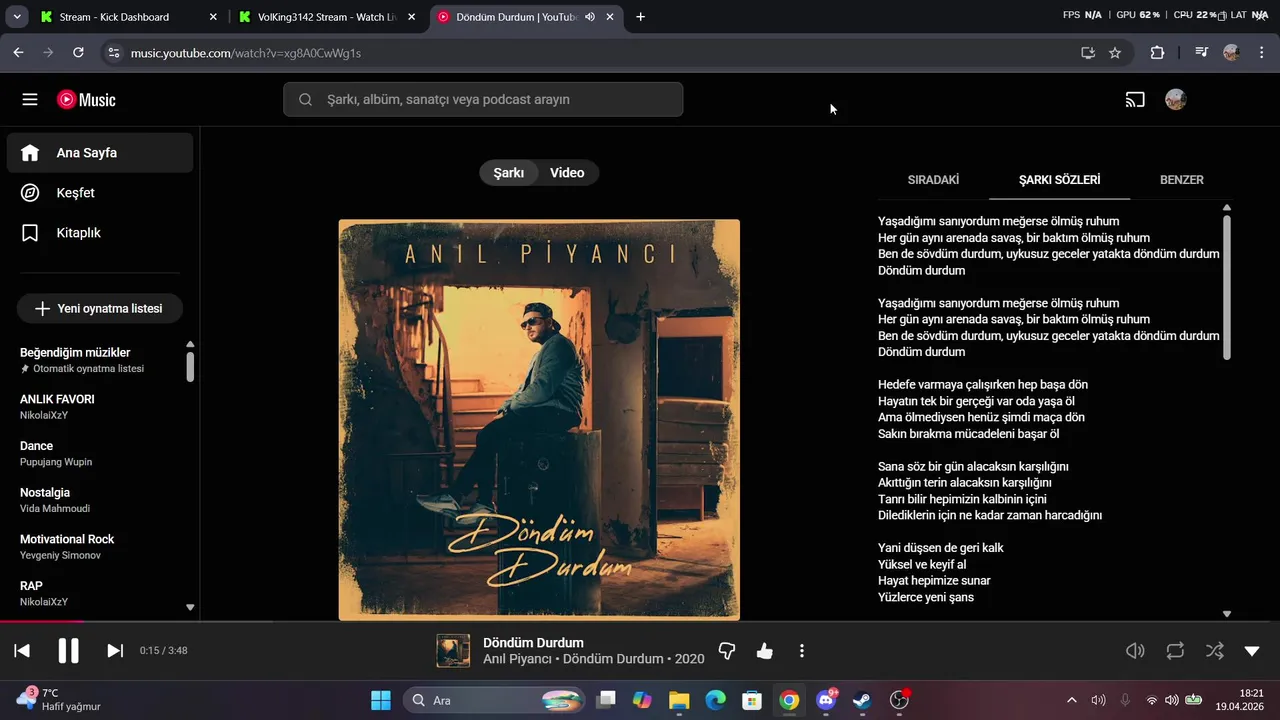Click the YouTube Music logo

86,100
